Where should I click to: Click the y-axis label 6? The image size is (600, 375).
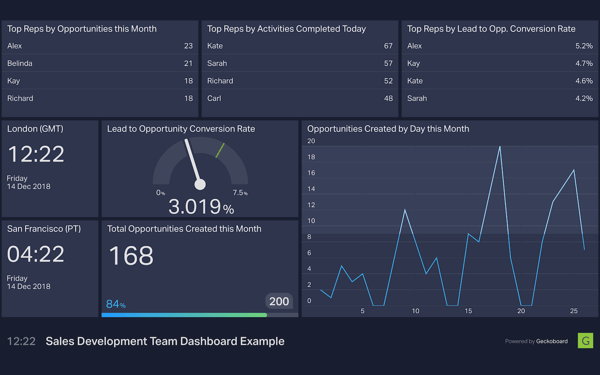pyautogui.click(x=309, y=253)
